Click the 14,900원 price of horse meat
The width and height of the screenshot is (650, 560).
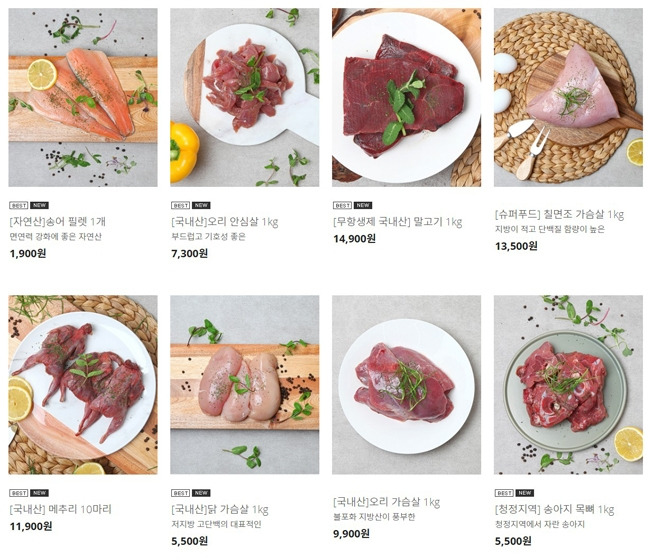click(354, 239)
